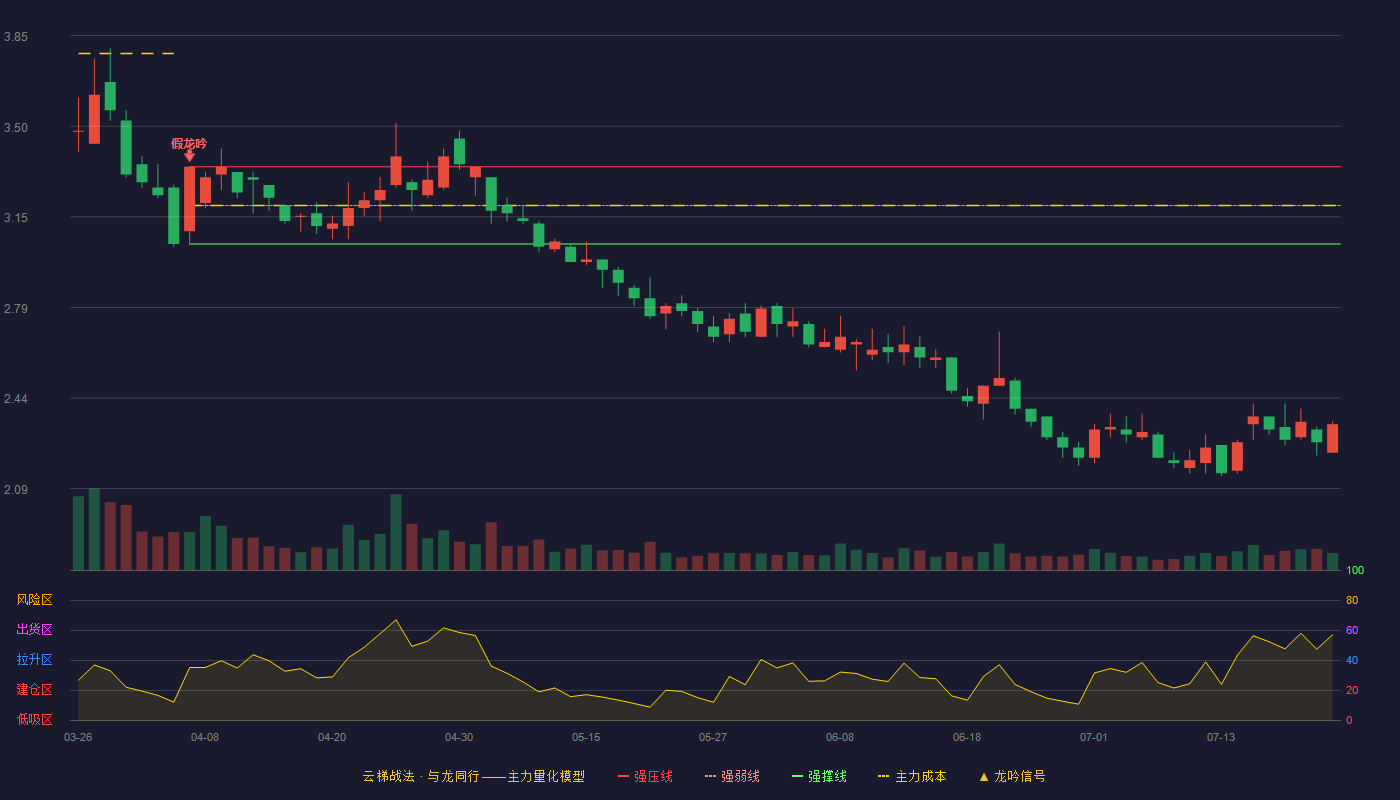Click the 05-15 date axis label
This screenshot has height=800, width=1400.
coord(586,737)
